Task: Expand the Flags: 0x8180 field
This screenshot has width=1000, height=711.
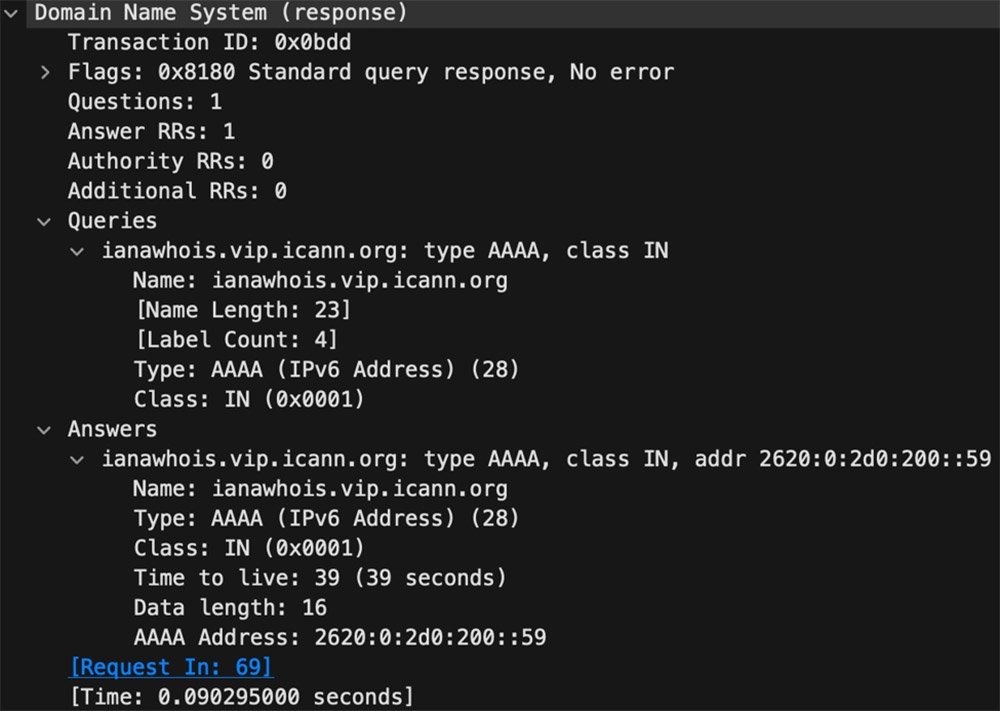Action: pyautogui.click(x=45, y=72)
